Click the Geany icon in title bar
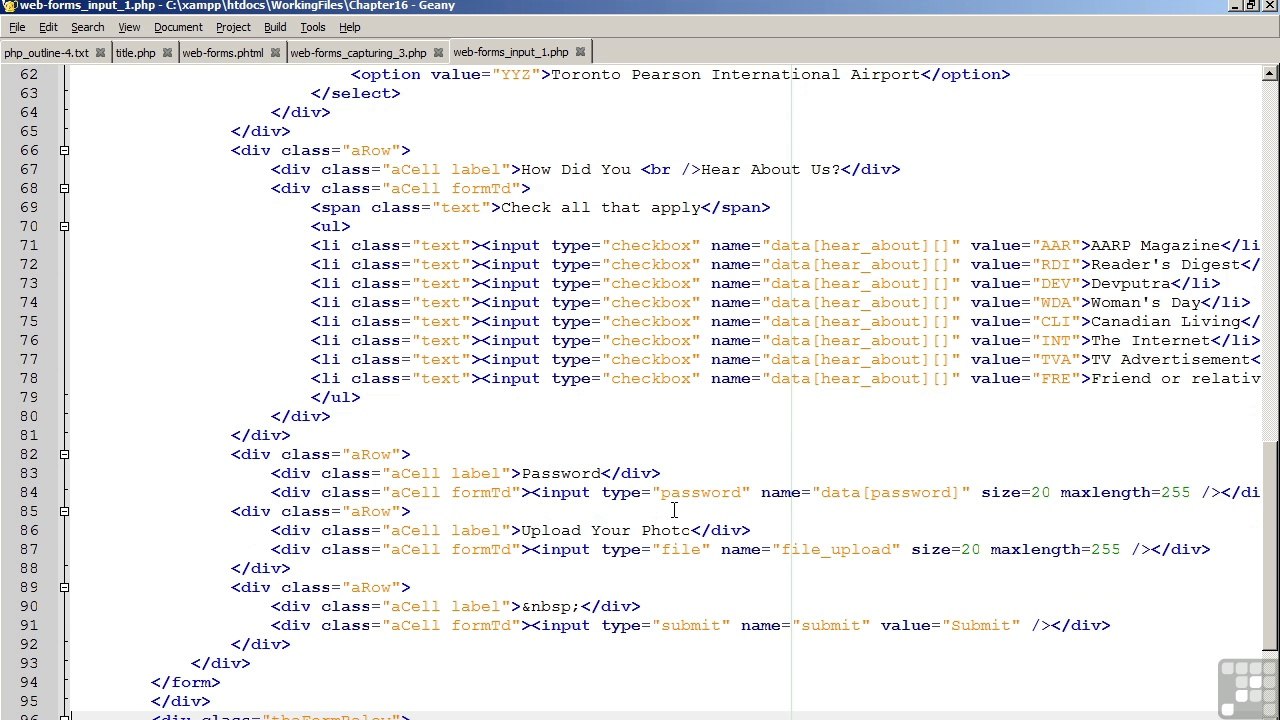Screen dimensions: 1280x720 tap(9, 6)
